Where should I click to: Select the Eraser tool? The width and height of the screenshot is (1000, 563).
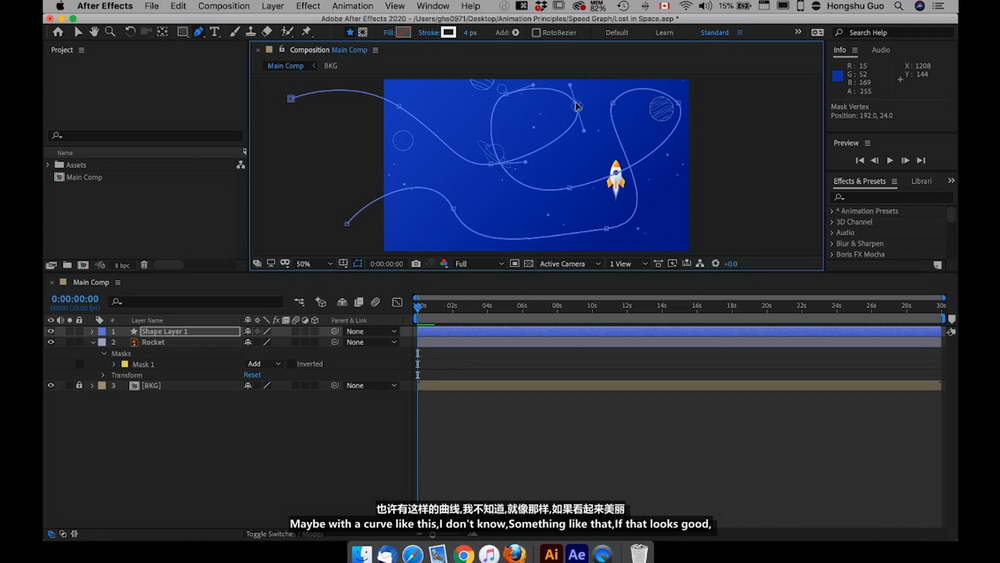[267, 32]
